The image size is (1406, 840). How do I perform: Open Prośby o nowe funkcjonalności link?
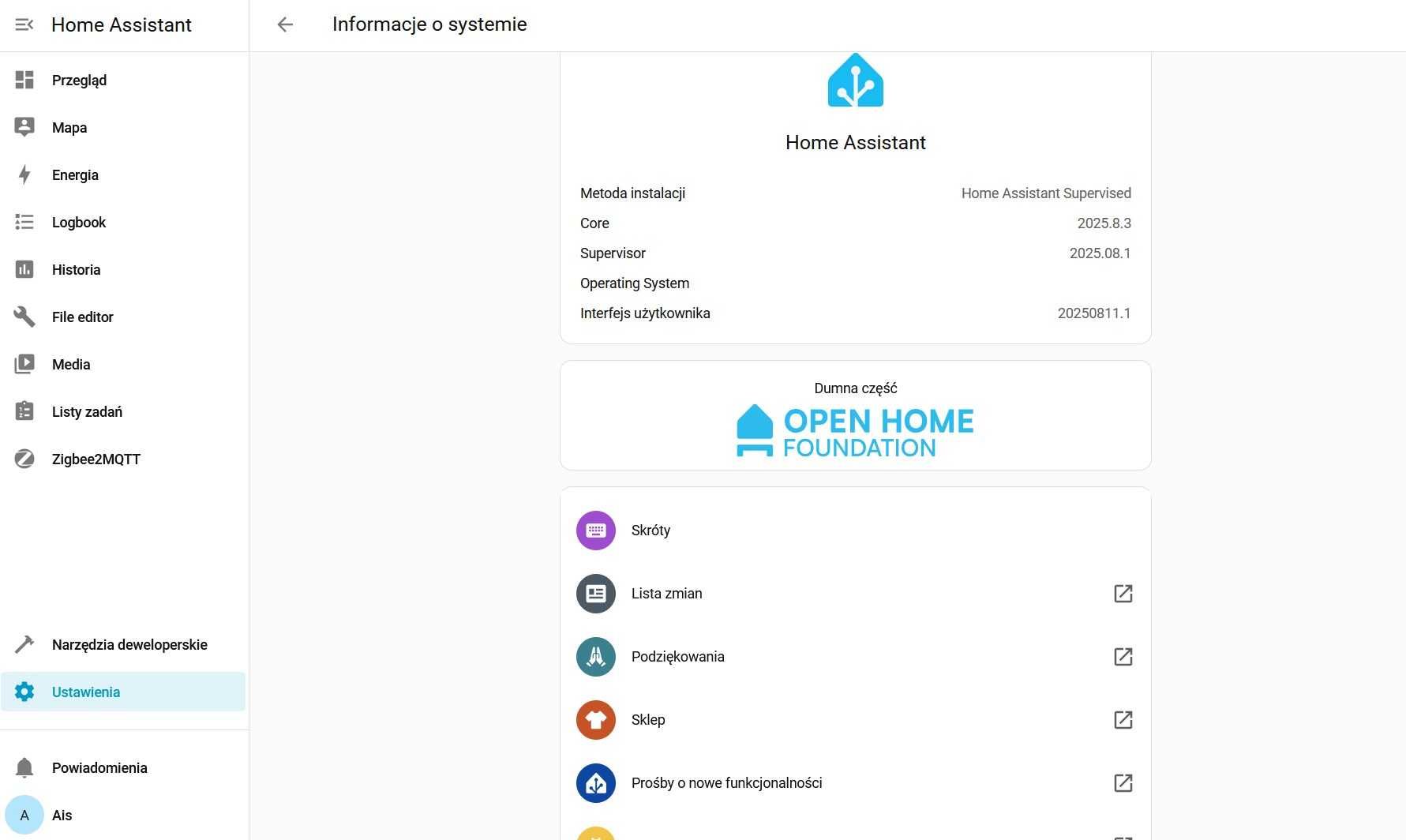click(x=856, y=783)
